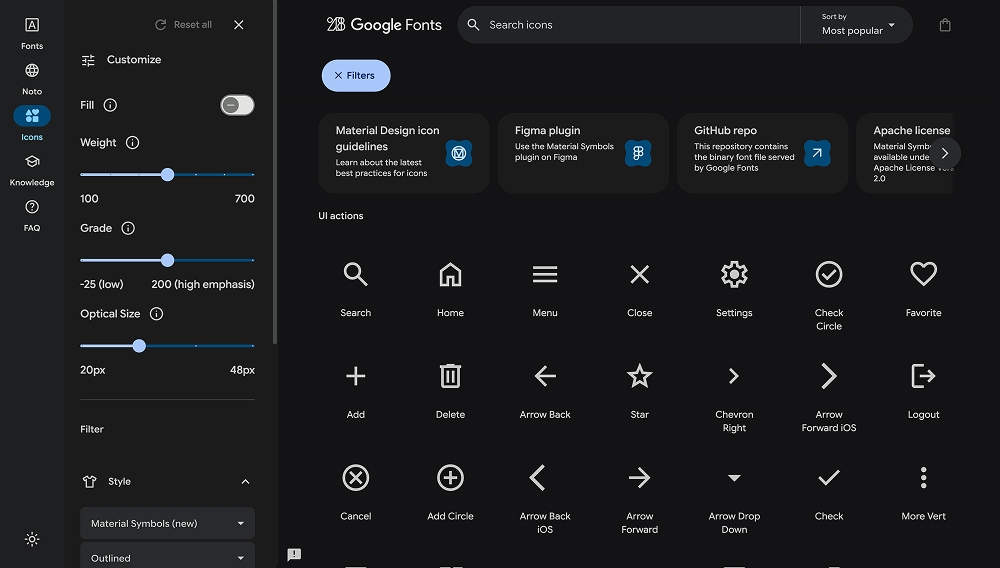Open the Outlined style dropdown
Viewport: 1000px width, 568px height.
pyautogui.click(x=167, y=556)
